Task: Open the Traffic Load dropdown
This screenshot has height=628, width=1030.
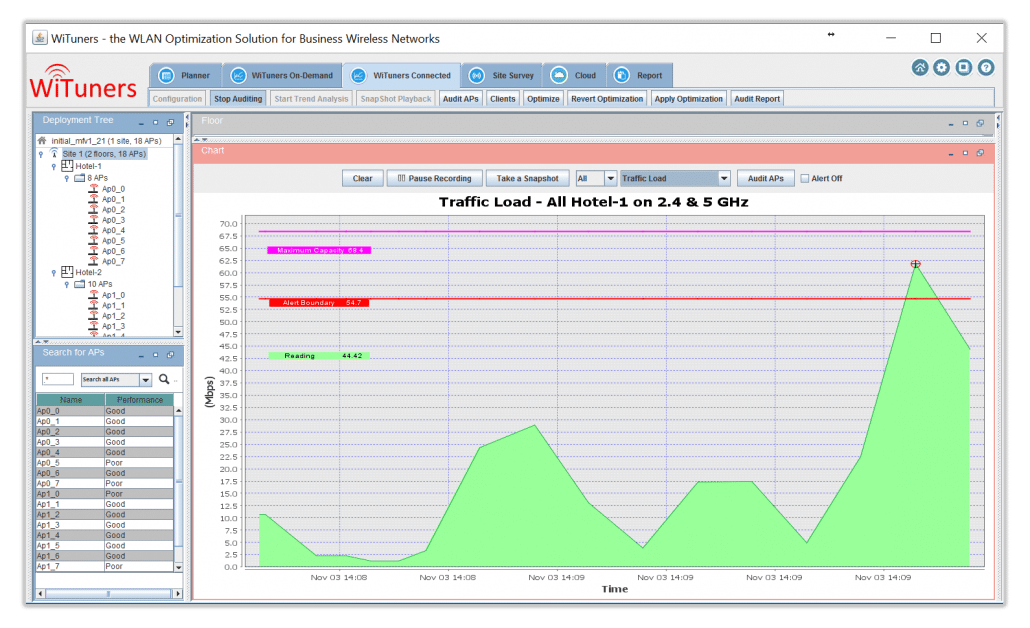Action: pyautogui.click(x=724, y=178)
